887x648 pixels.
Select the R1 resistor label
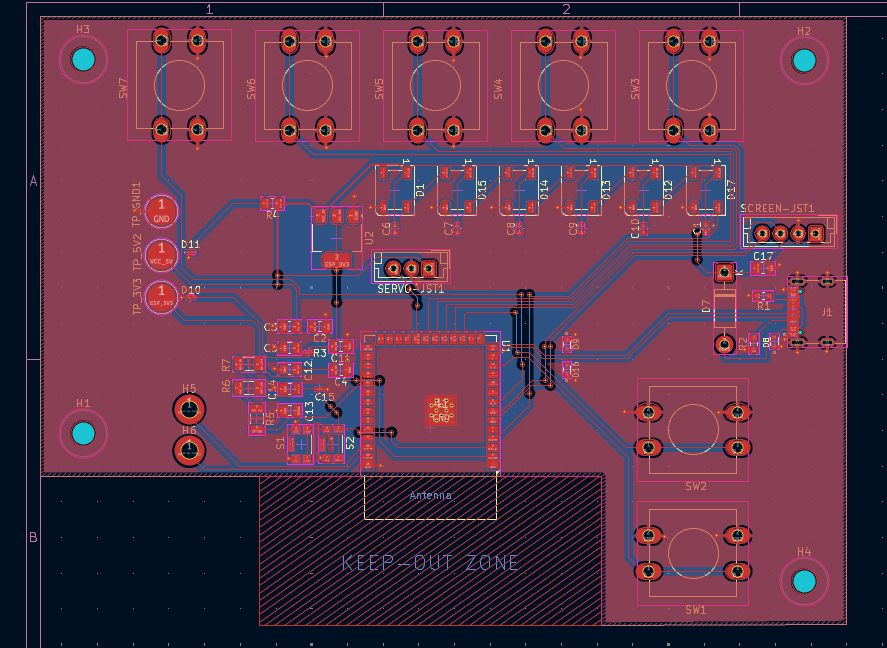click(x=764, y=306)
